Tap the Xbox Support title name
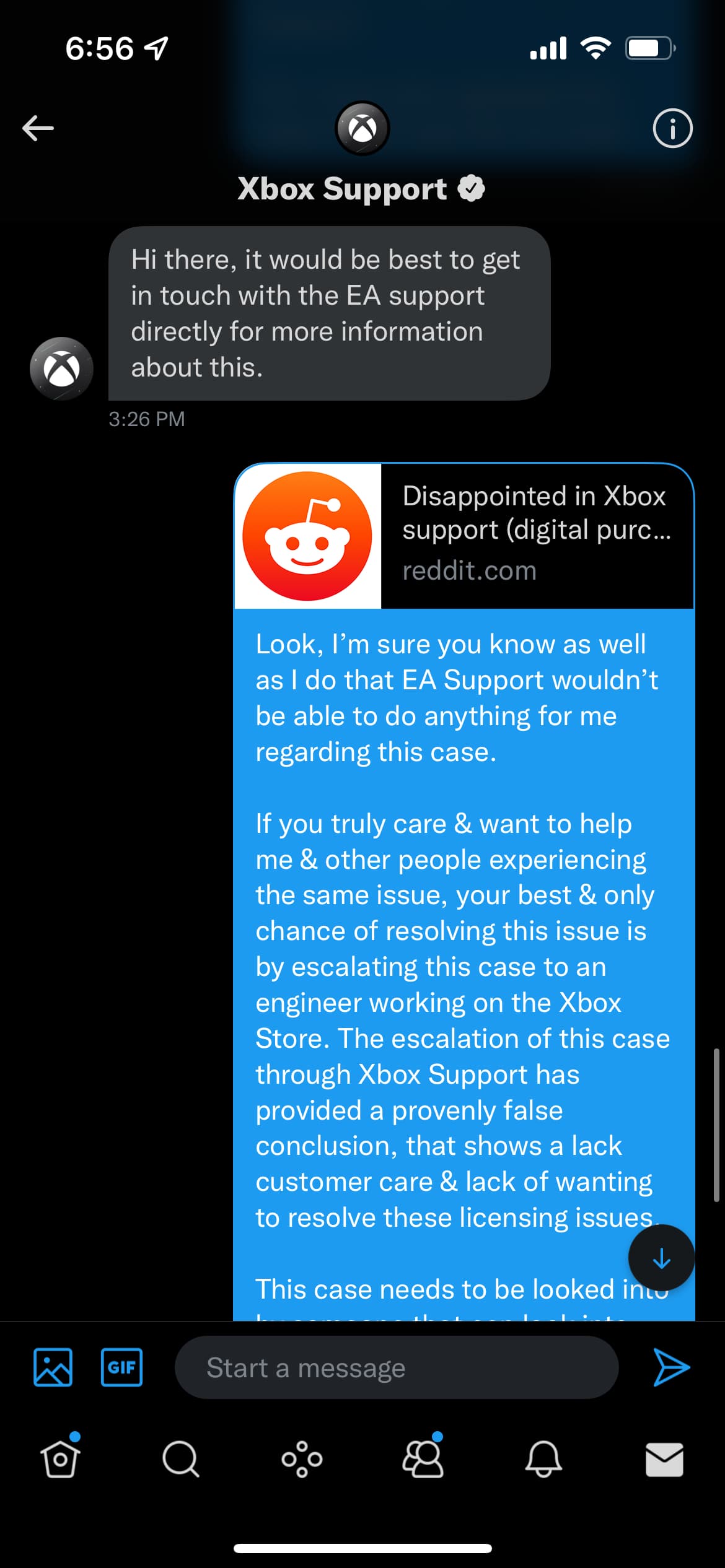This screenshot has width=725, height=1568. tap(342, 188)
